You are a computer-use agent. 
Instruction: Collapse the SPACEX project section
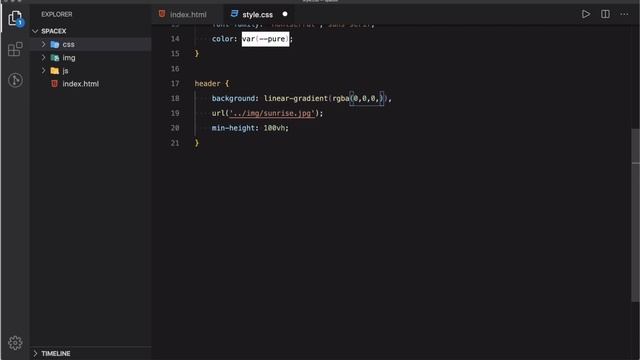[x=35, y=31]
